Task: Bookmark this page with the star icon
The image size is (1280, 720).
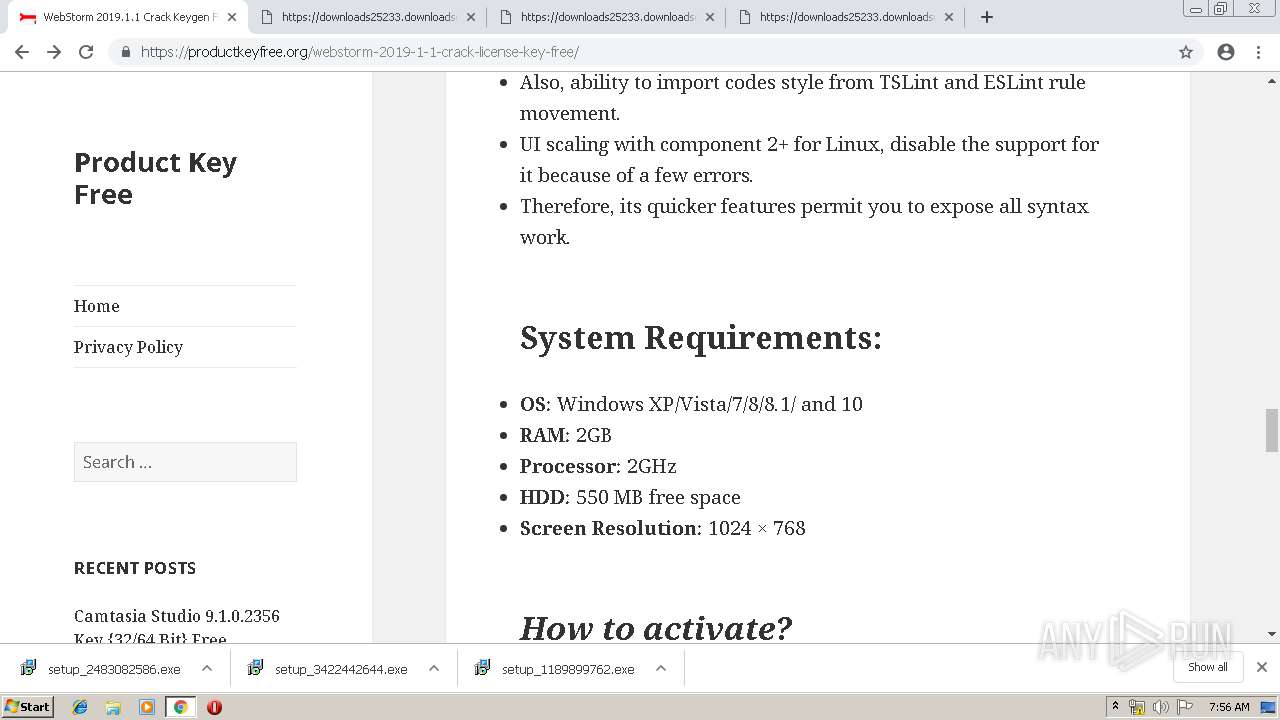Action: [x=1186, y=52]
